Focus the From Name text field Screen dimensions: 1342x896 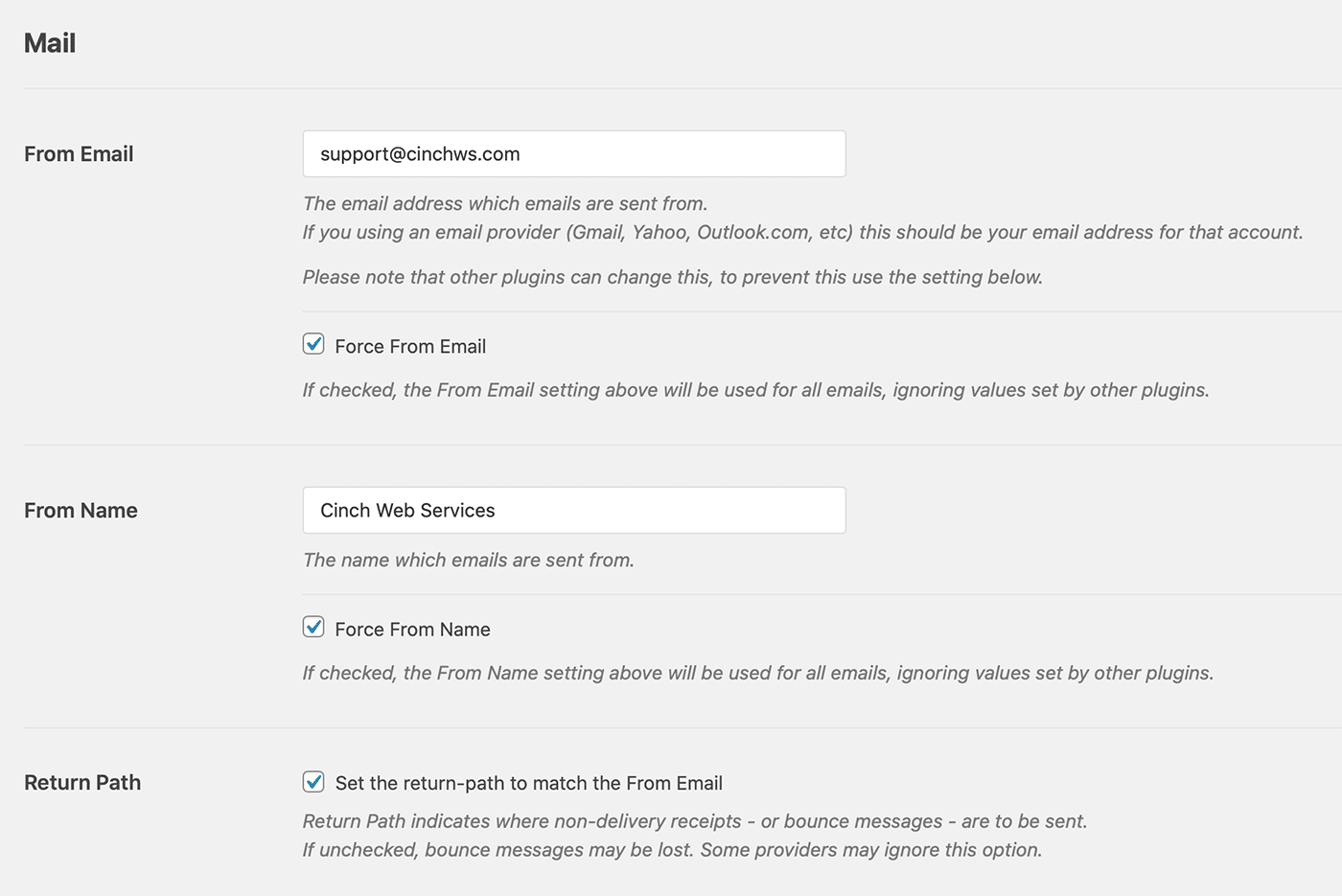point(573,511)
